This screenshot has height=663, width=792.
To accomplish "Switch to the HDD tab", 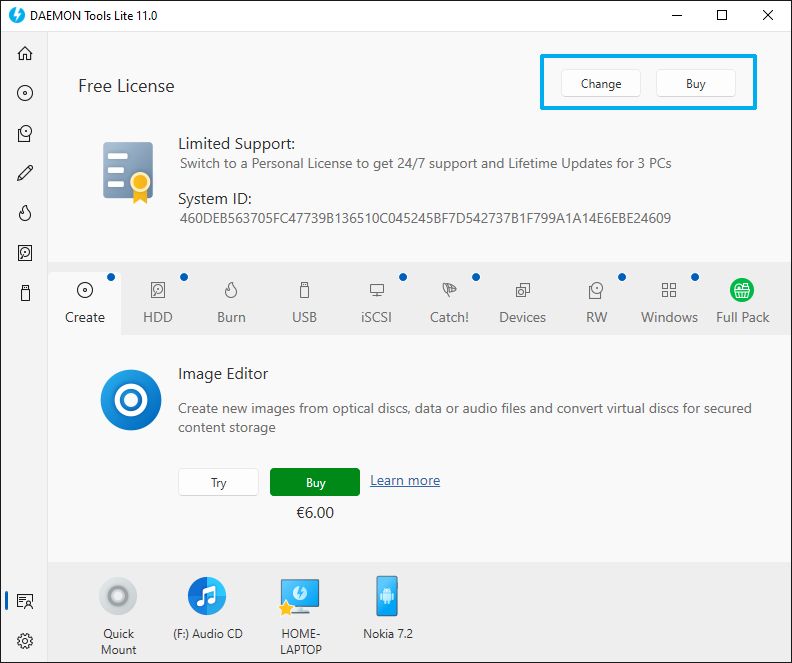I will click(158, 303).
